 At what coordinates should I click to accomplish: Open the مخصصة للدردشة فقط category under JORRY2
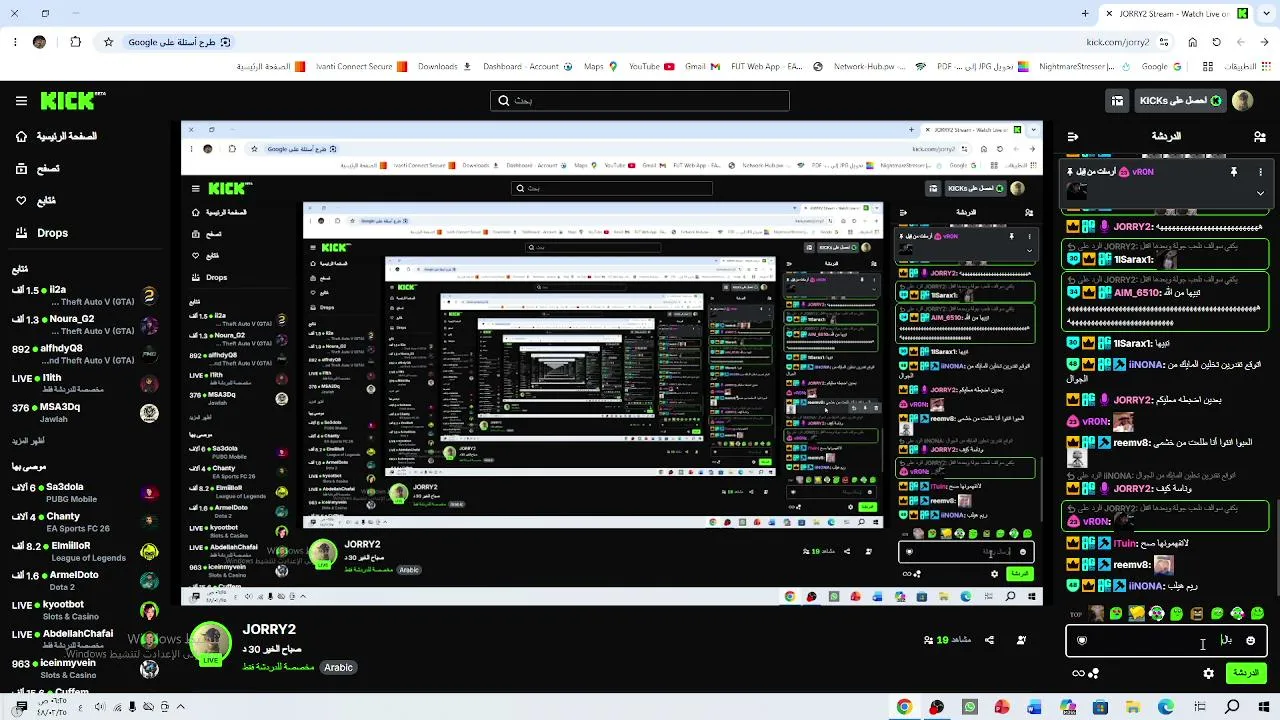pos(279,667)
